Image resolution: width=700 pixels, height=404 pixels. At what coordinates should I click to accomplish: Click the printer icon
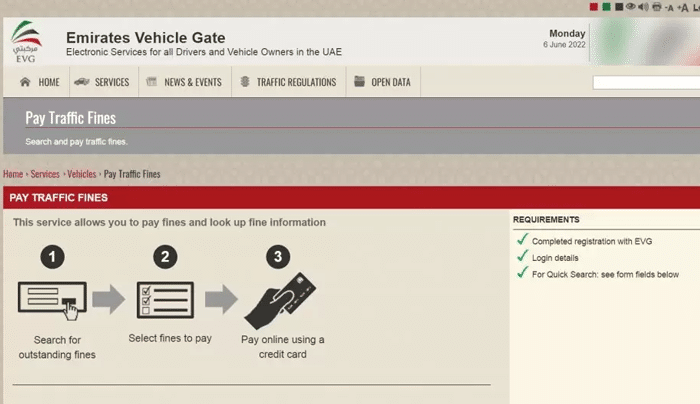(x=655, y=6)
